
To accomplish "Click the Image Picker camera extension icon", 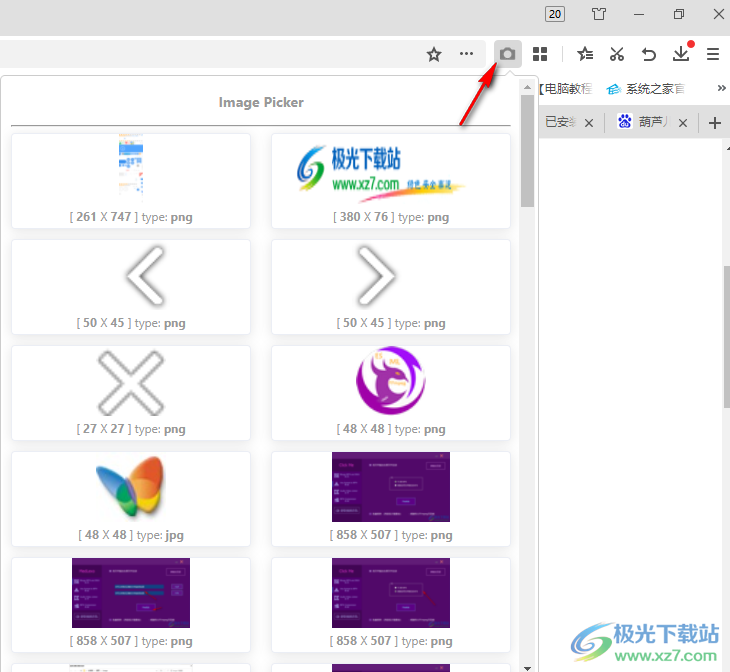I will coord(507,54).
